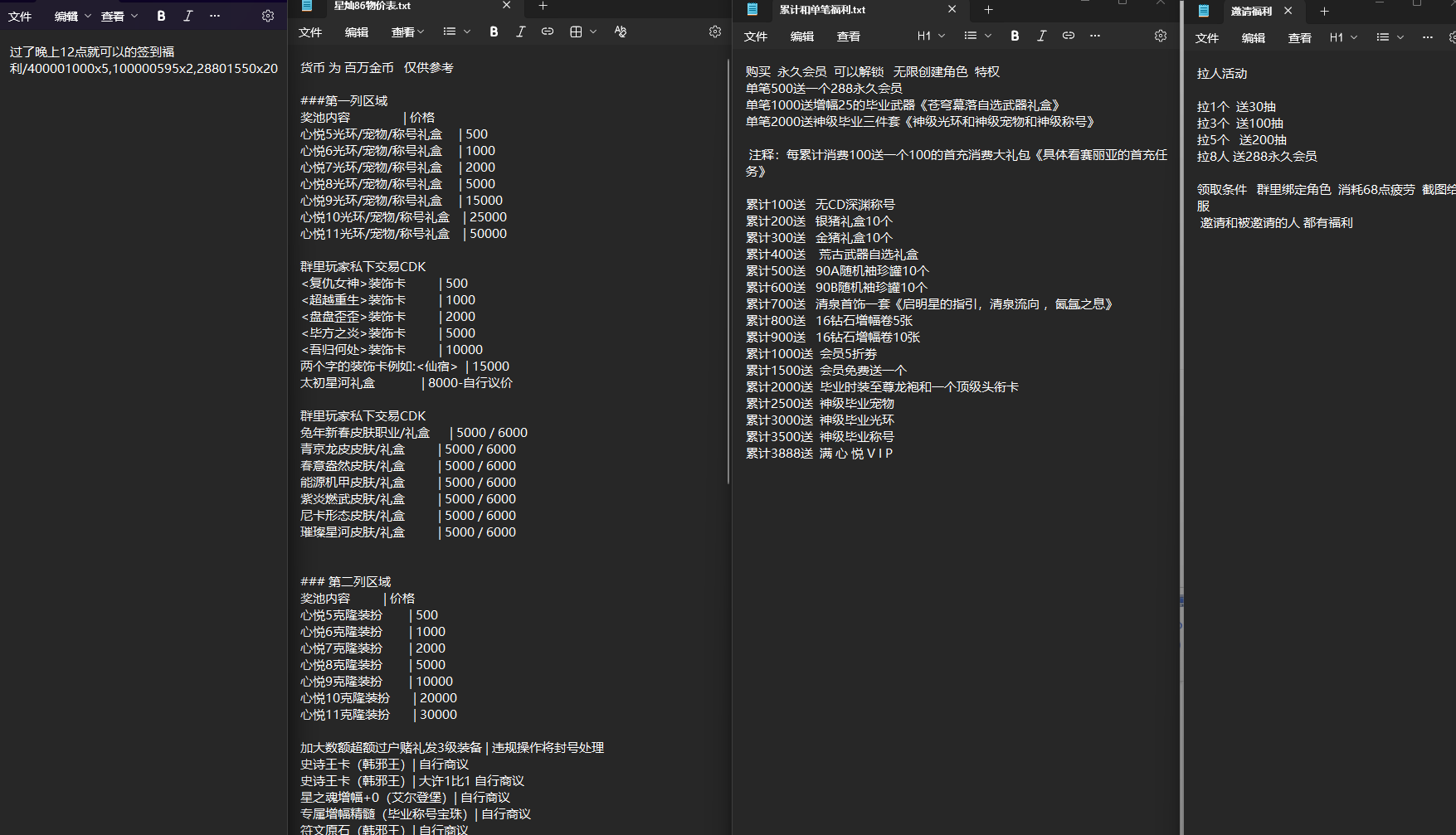The image size is (1456, 835).
Task: Open the 查看 dropdown in the leftmost Notepad window
Action: pos(119,16)
